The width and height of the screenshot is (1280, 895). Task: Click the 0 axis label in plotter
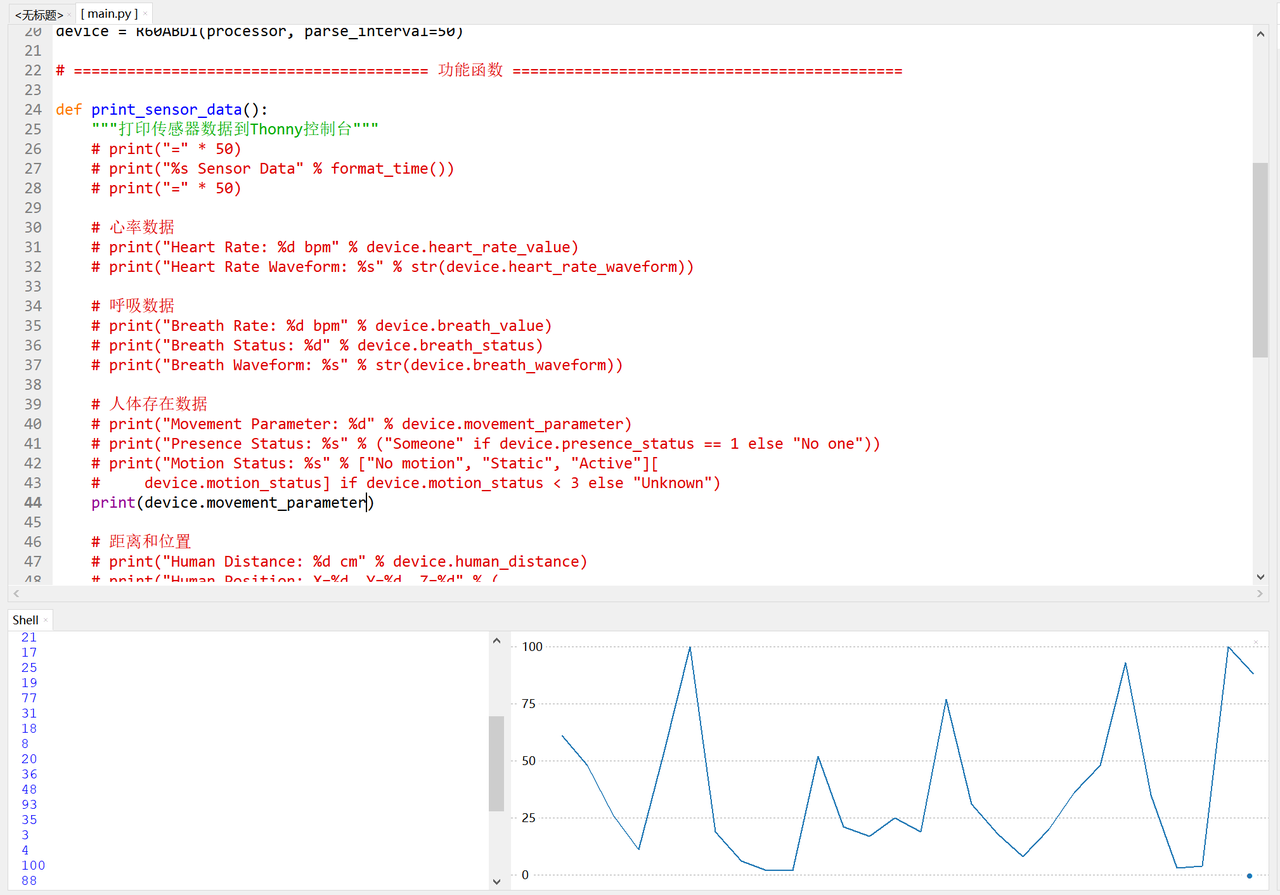tap(525, 875)
